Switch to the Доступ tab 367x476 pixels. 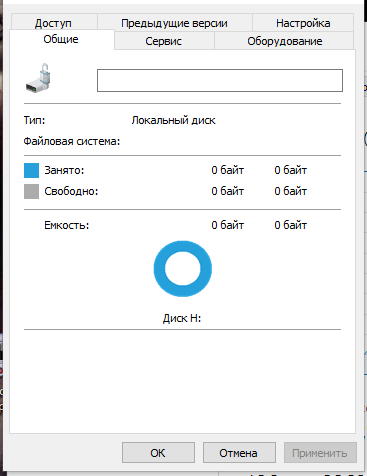coord(53,23)
